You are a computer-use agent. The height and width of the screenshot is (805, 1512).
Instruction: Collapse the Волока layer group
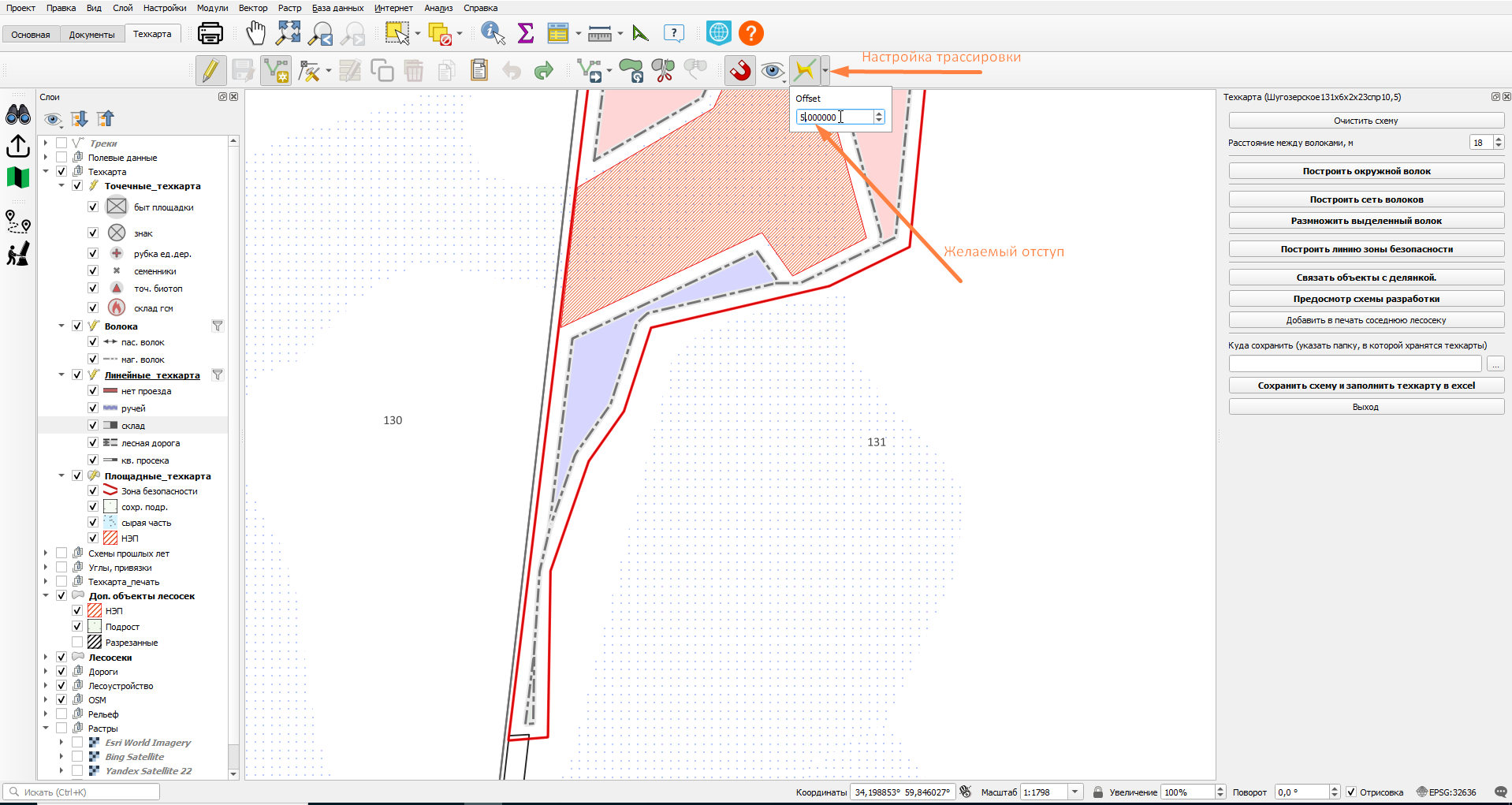pyautogui.click(x=61, y=326)
